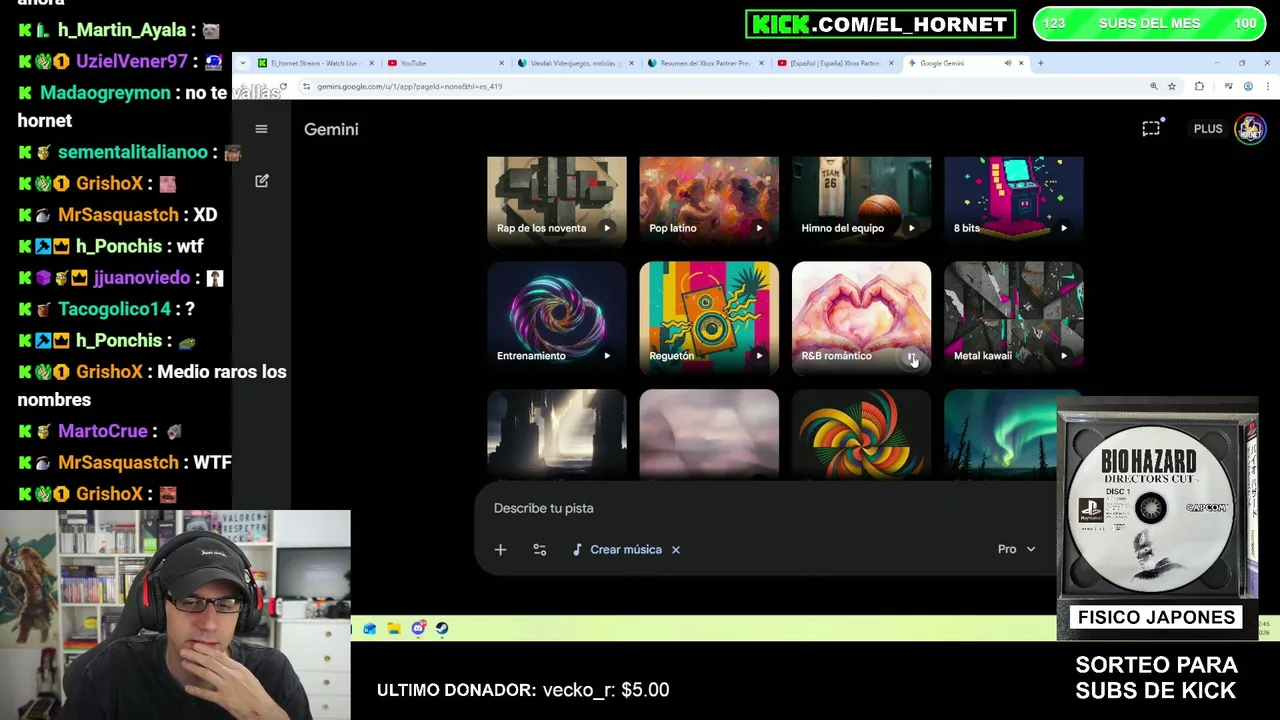This screenshot has height=720, width=1280.
Task: Open Discord from the taskbar
Action: [418, 628]
